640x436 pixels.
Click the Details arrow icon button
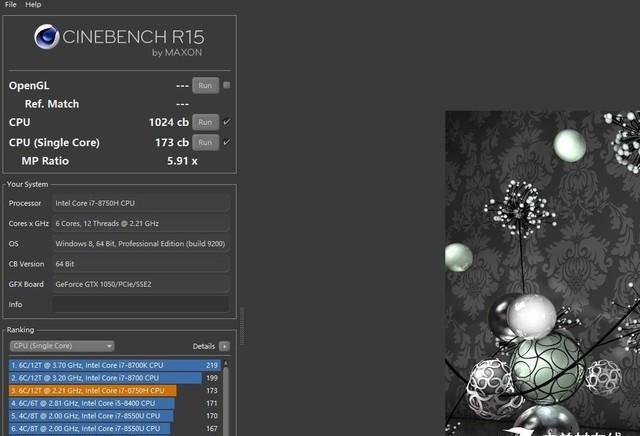coord(224,346)
